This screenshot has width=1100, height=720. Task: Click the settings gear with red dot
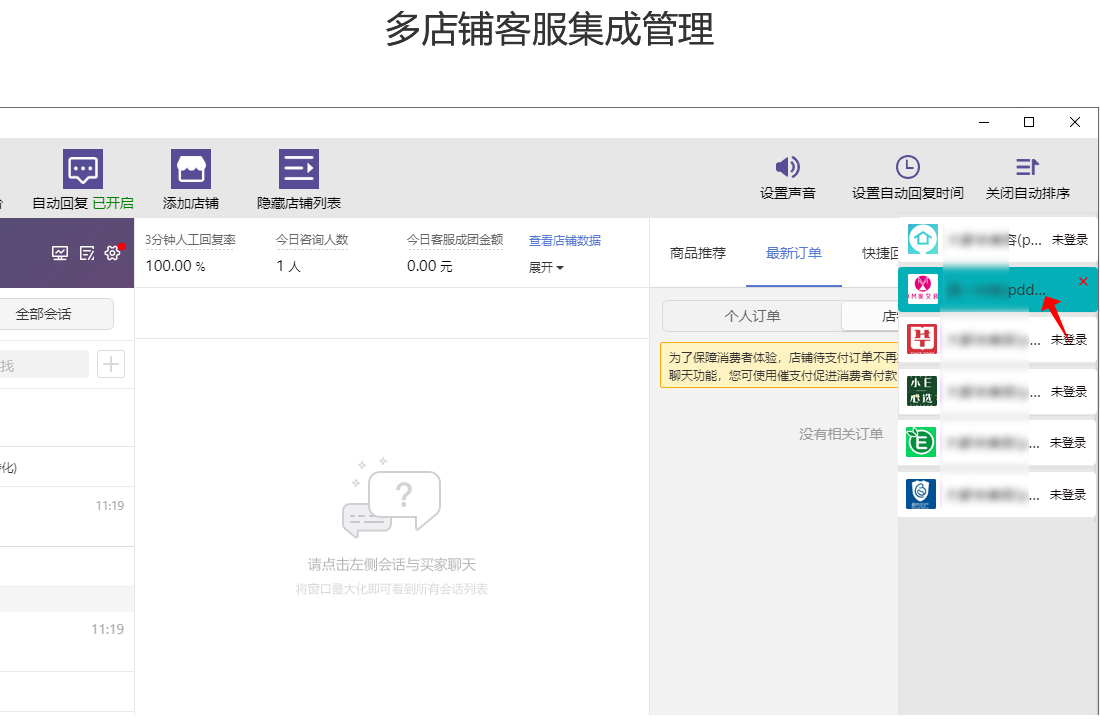[x=112, y=253]
